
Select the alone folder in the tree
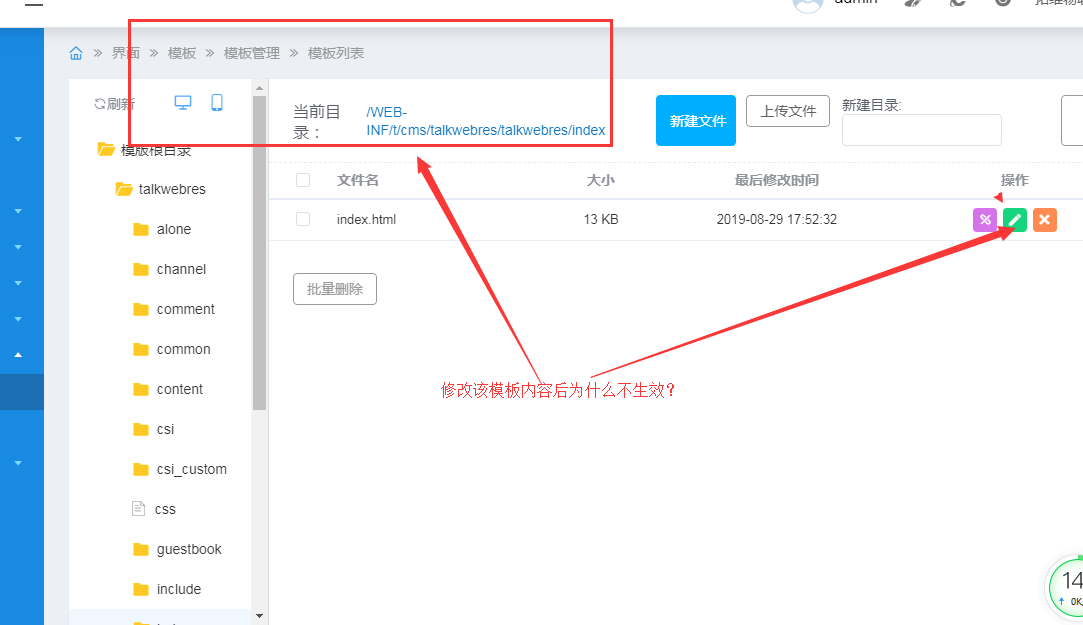(174, 229)
